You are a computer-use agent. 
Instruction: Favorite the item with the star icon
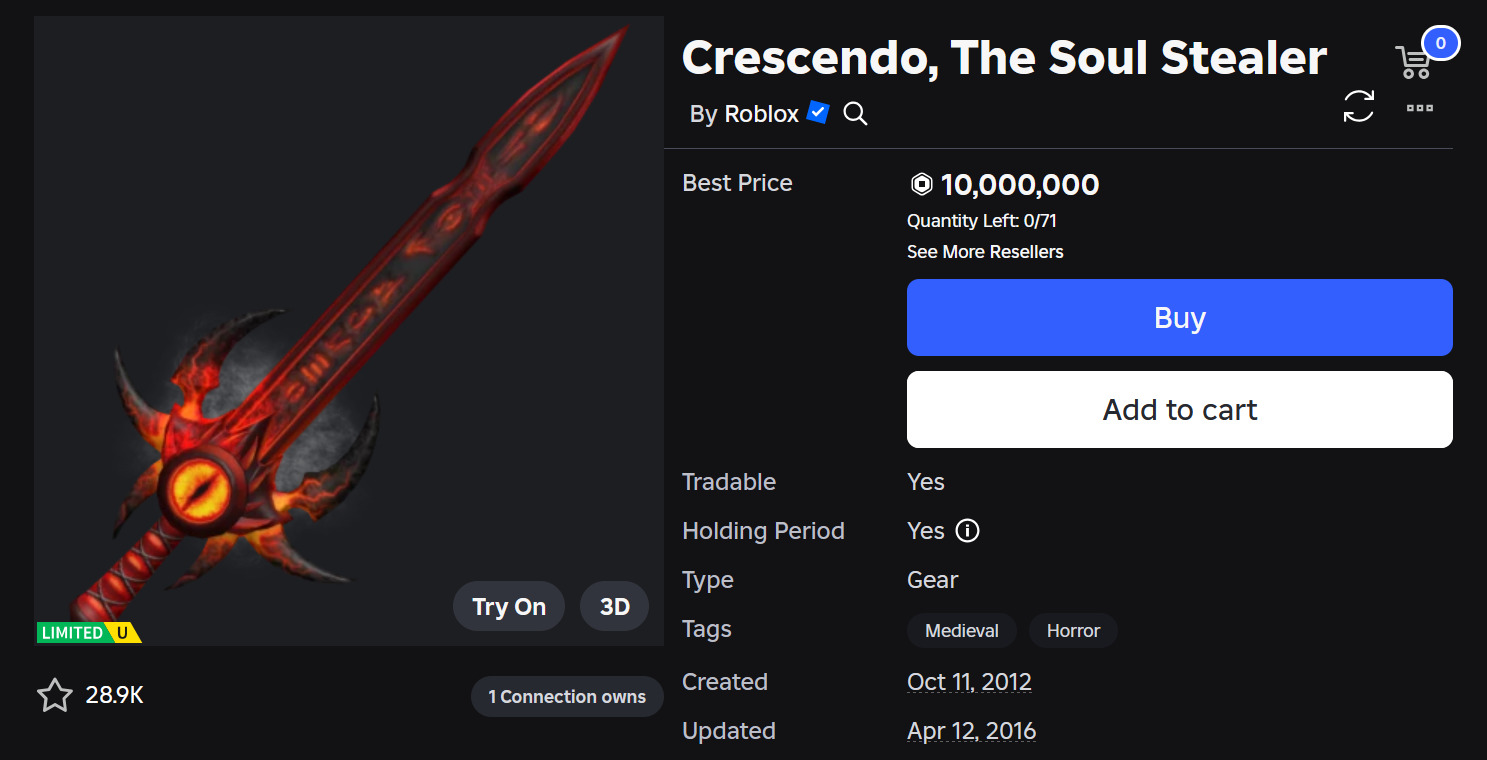point(55,696)
